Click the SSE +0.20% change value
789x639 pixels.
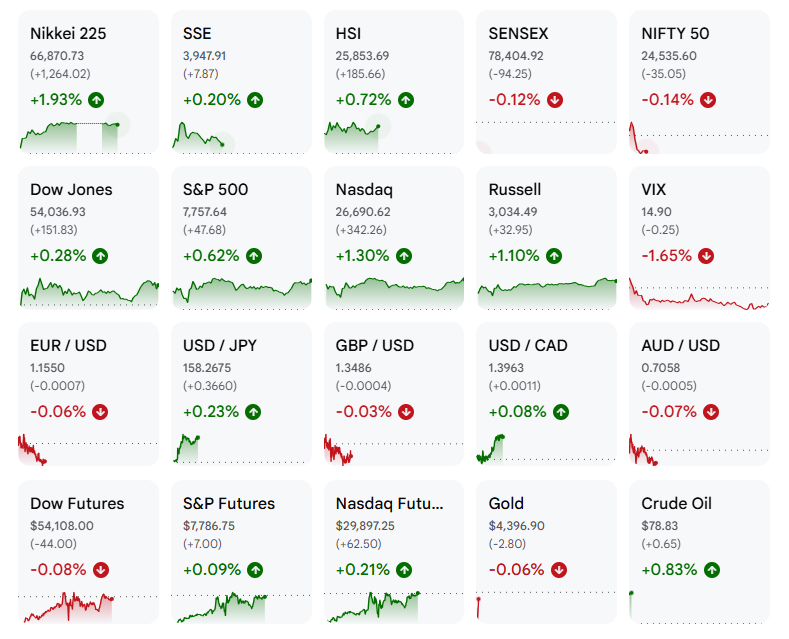click(212, 100)
